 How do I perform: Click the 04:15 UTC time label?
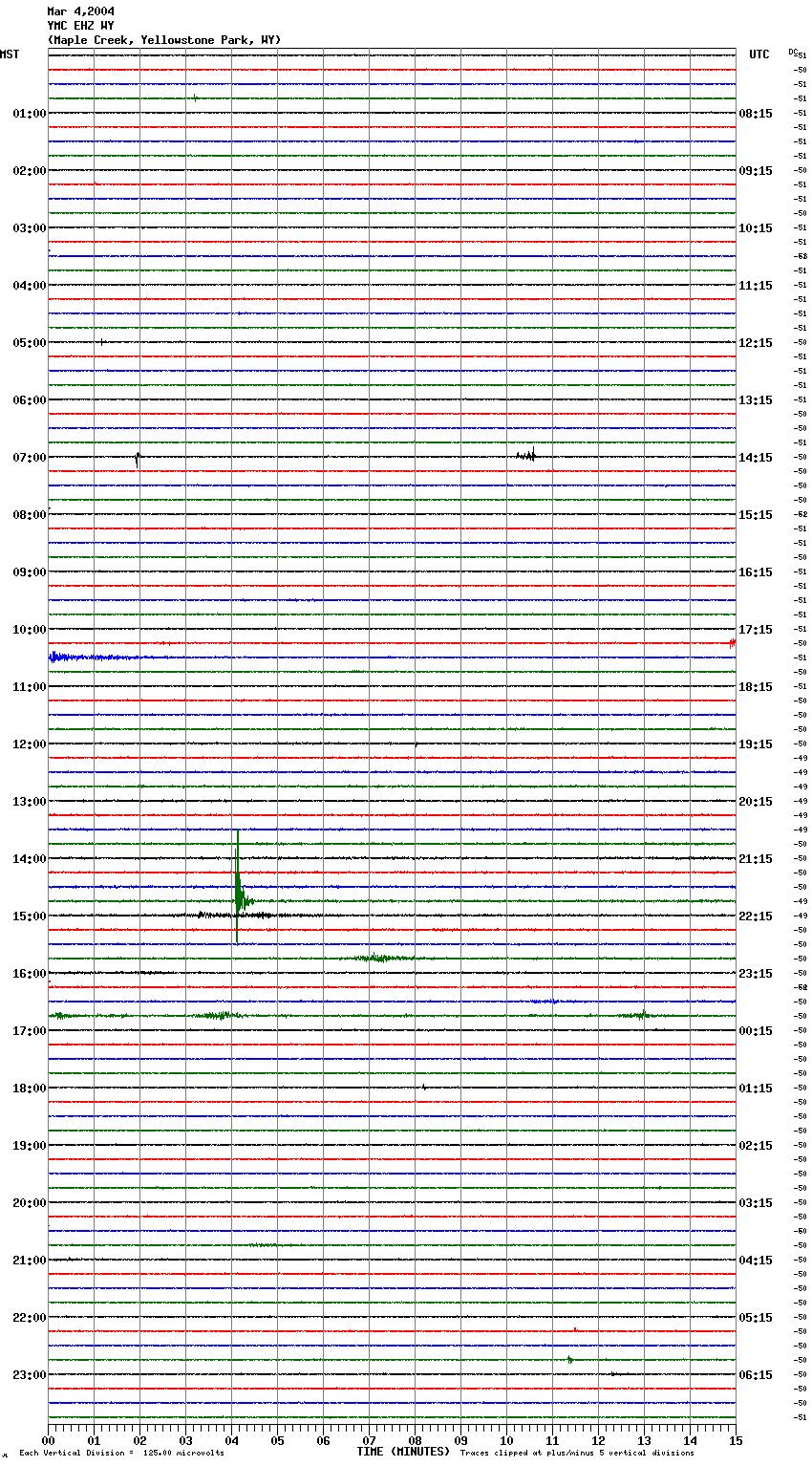point(756,1261)
